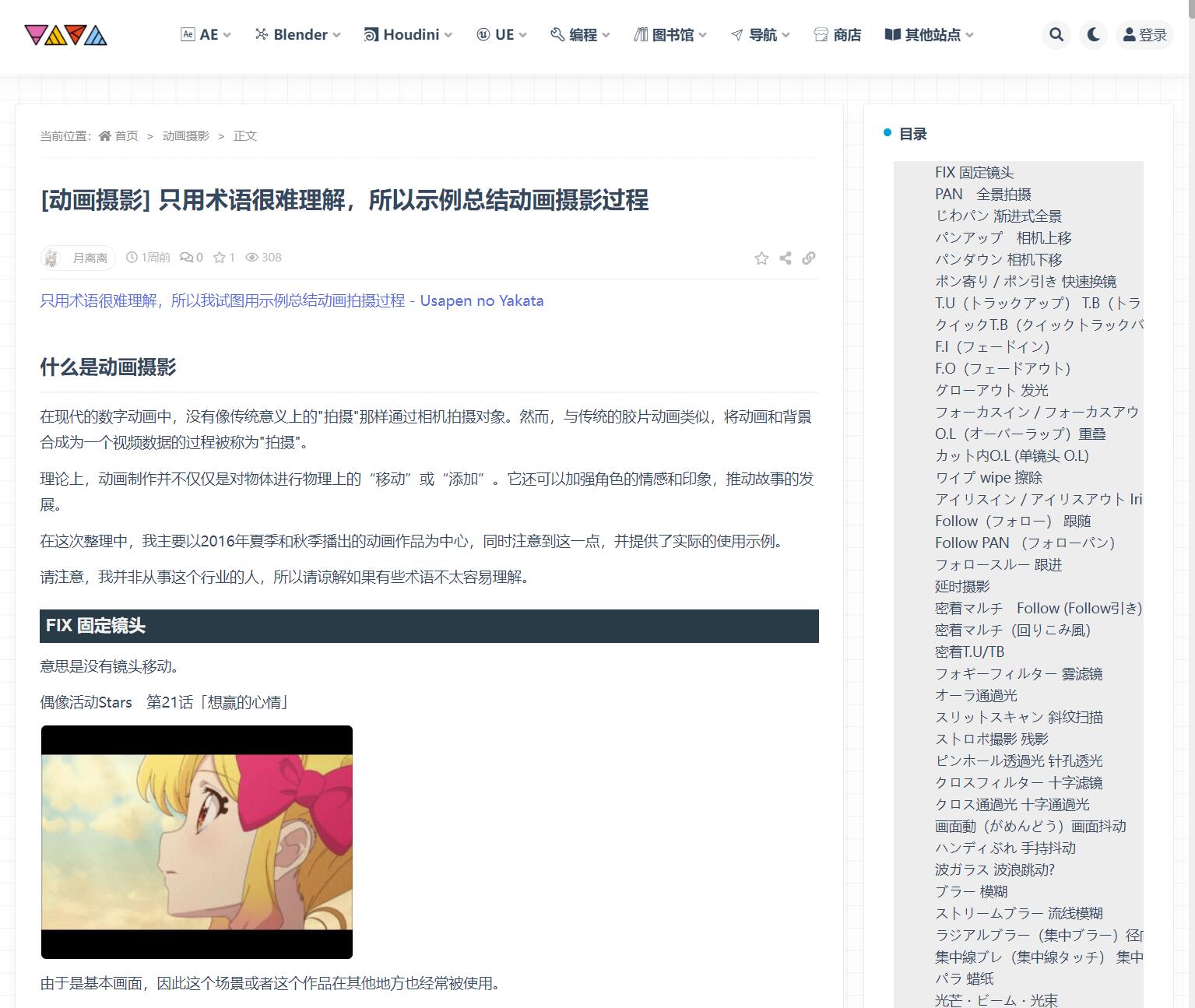Click the open book icon beside 其他站点
1195x1008 pixels.
pyautogui.click(x=893, y=34)
